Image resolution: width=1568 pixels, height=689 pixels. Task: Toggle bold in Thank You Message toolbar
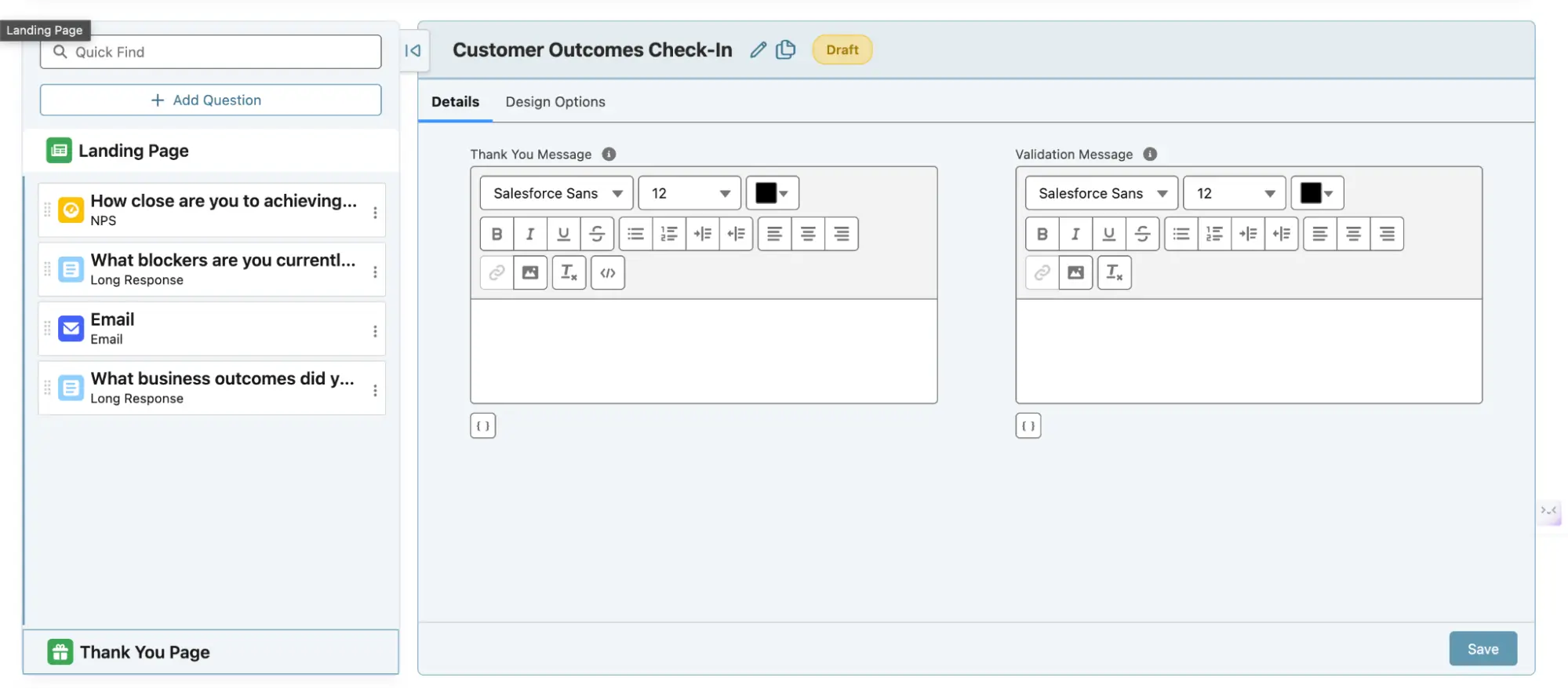point(497,234)
